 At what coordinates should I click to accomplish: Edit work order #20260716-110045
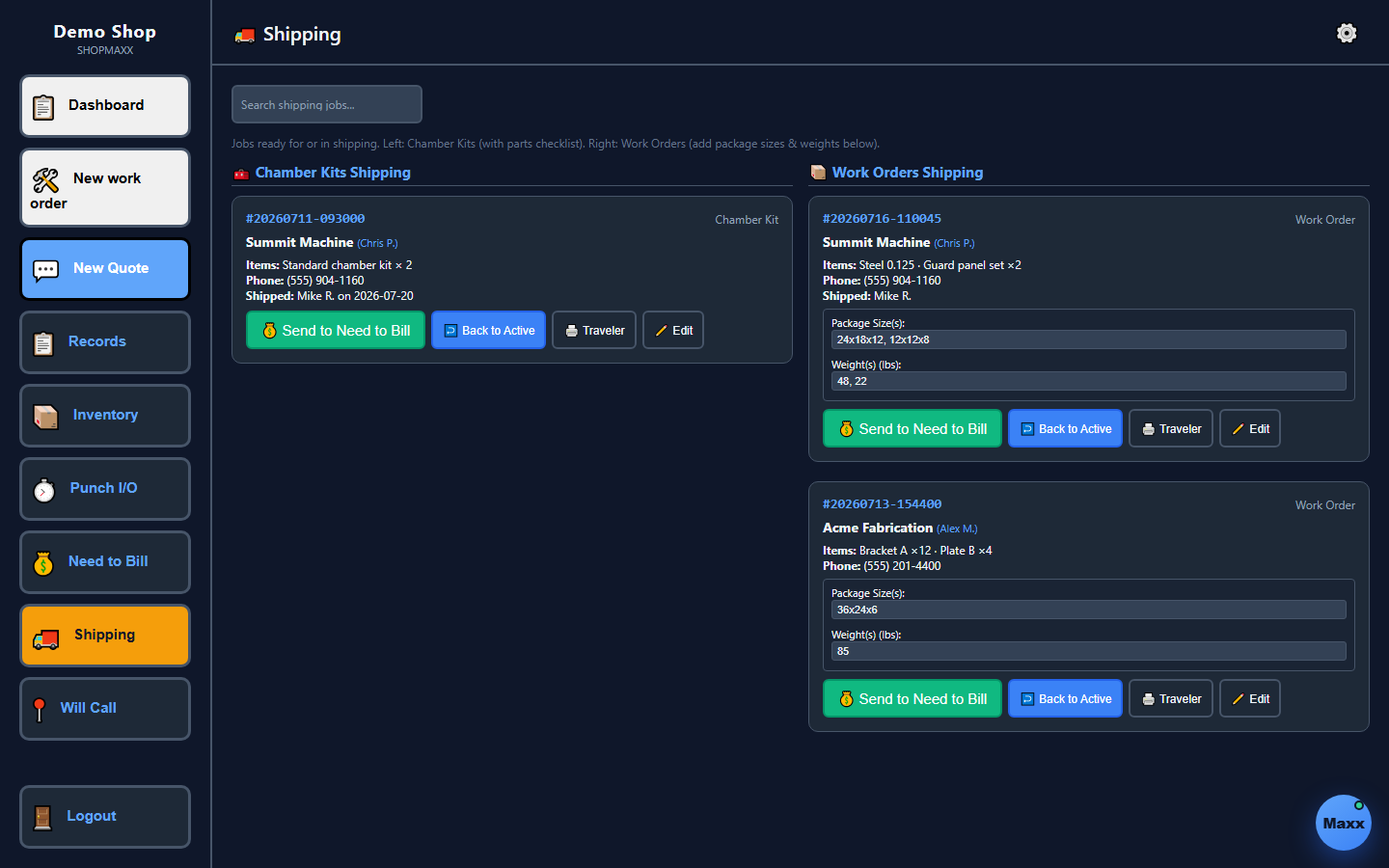(1250, 428)
